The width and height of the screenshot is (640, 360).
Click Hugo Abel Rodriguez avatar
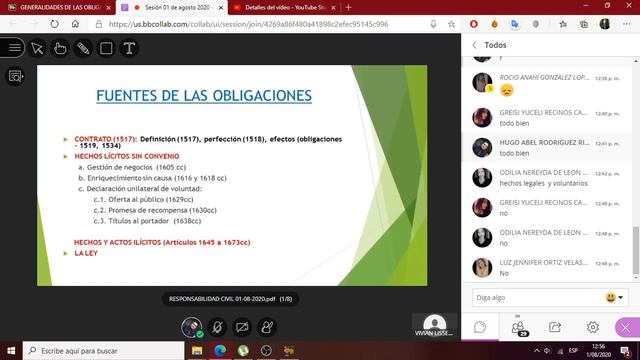(482, 147)
